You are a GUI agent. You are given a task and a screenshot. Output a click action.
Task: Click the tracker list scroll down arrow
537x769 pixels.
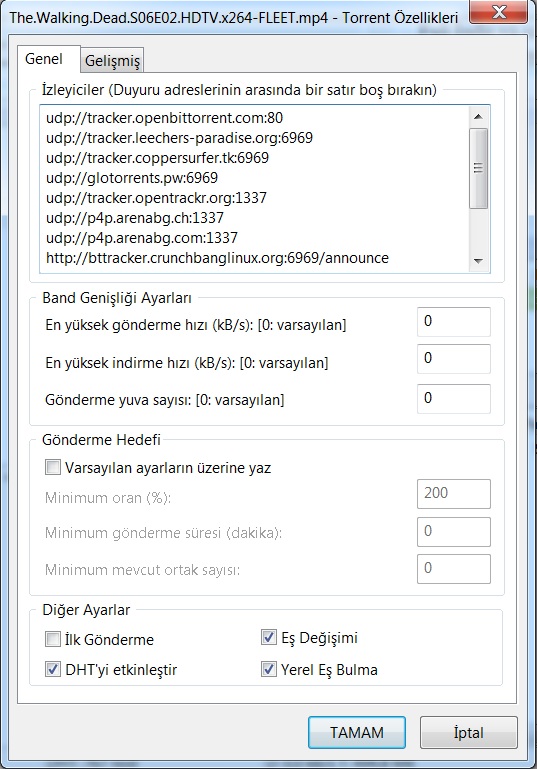[478, 261]
